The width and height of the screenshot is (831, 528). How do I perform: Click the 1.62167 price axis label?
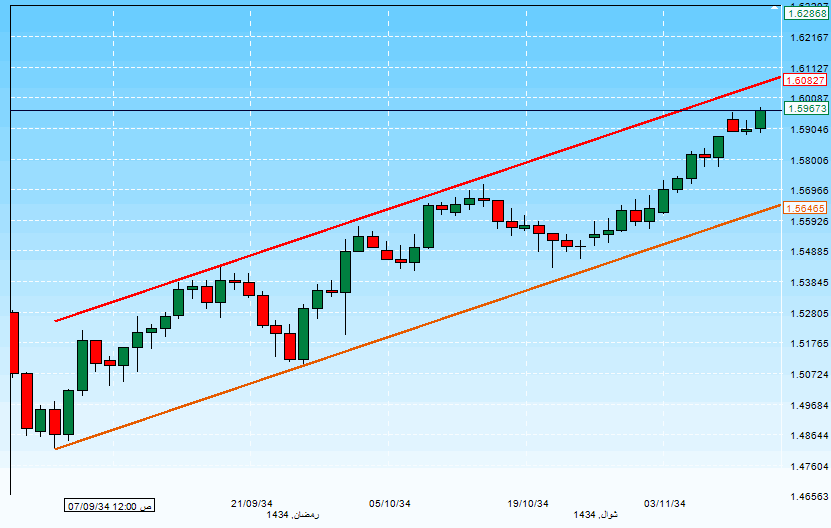[809, 38]
